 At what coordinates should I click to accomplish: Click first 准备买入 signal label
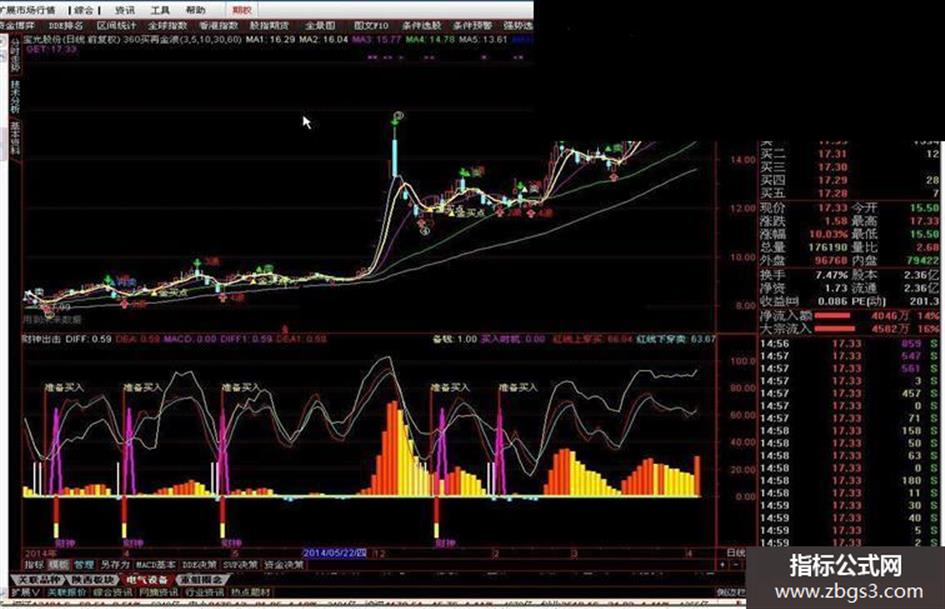coord(64,388)
